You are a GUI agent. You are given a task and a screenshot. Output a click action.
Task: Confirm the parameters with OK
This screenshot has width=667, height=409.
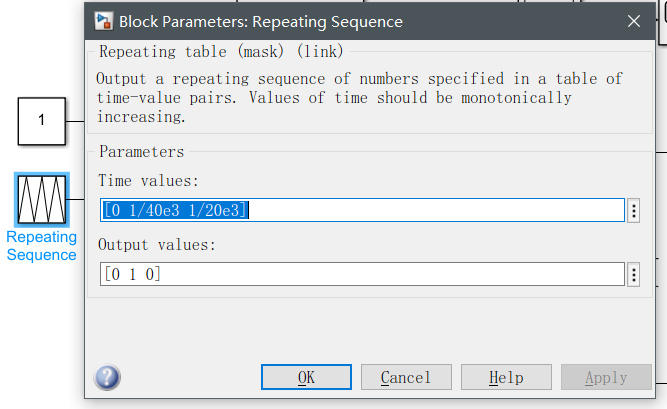pos(306,377)
